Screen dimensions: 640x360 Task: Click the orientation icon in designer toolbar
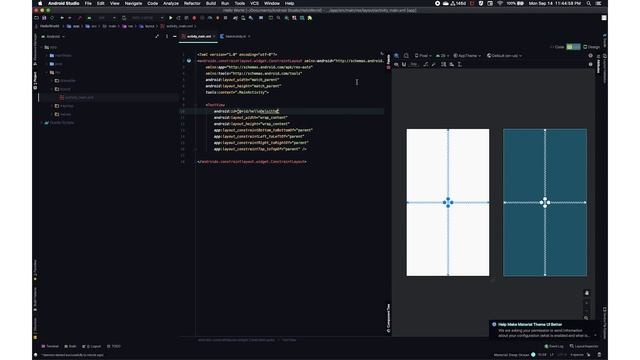tap(406, 56)
